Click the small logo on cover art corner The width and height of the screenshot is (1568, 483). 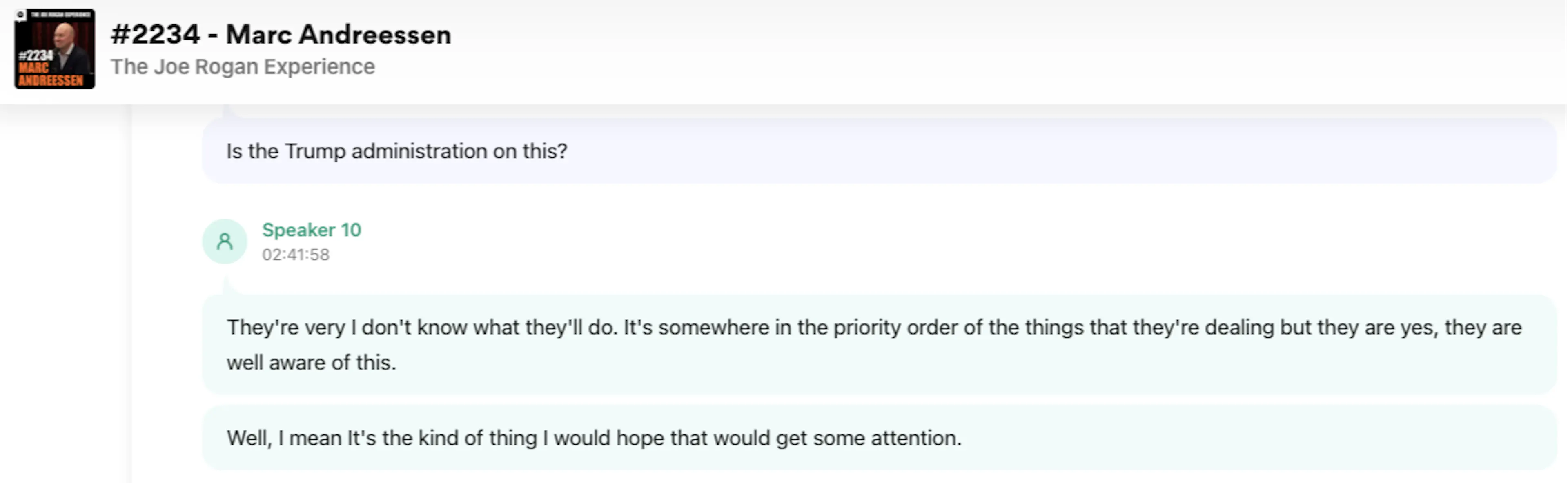coord(21,15)
